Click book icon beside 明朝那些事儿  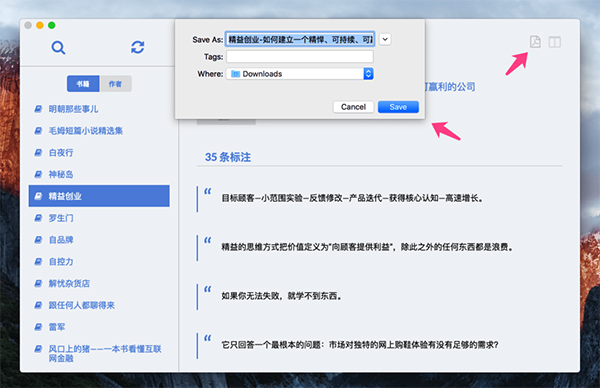pos(38,109)
